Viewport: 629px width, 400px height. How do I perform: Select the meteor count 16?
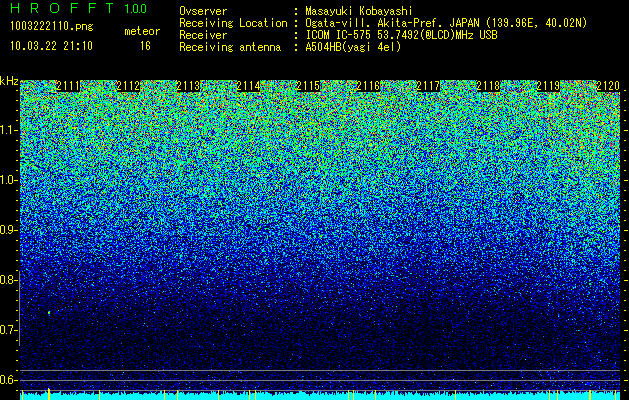click(145, 46)
